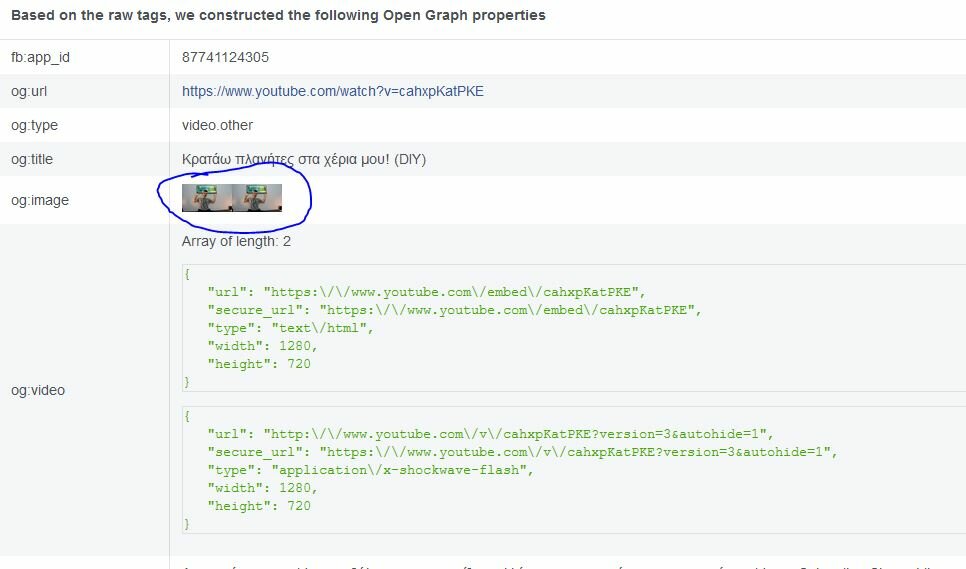Click the og:image property label
The image size is (966, 569).
click(x=40, y=201)
